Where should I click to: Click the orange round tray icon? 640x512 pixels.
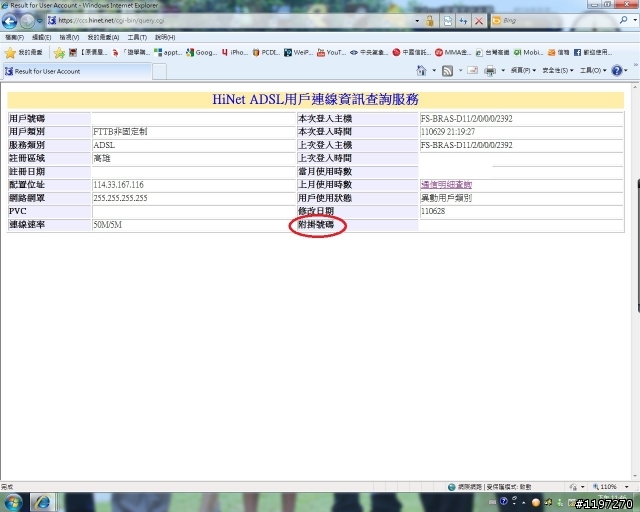(x=536, y=502)
